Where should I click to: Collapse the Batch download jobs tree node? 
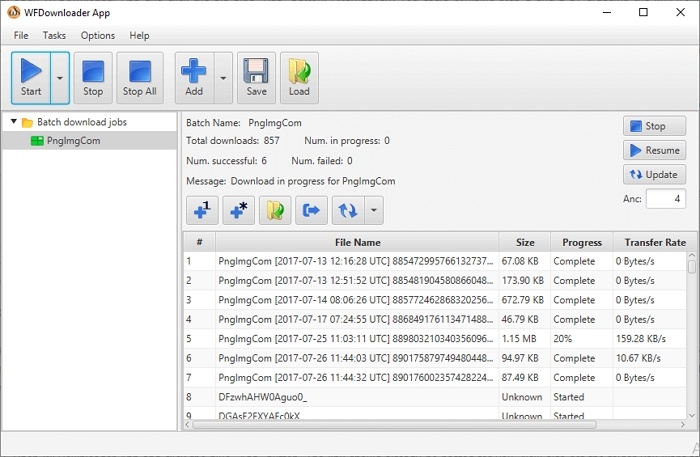14,121
